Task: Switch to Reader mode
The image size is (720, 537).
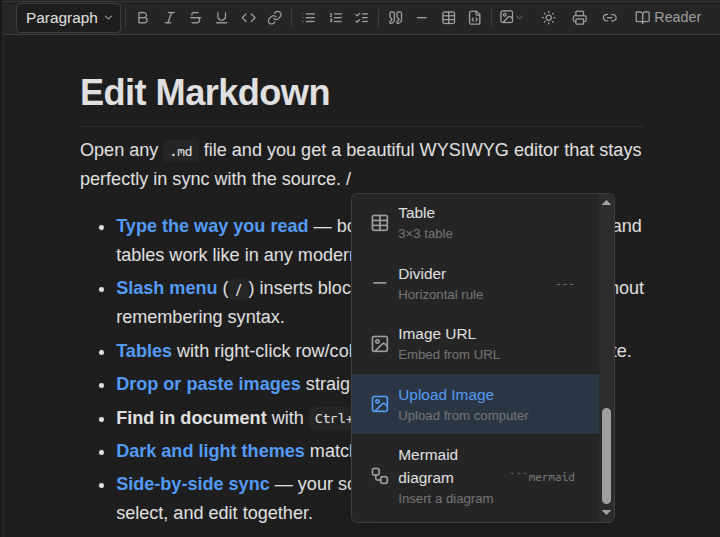Action: tap(668, 18)
